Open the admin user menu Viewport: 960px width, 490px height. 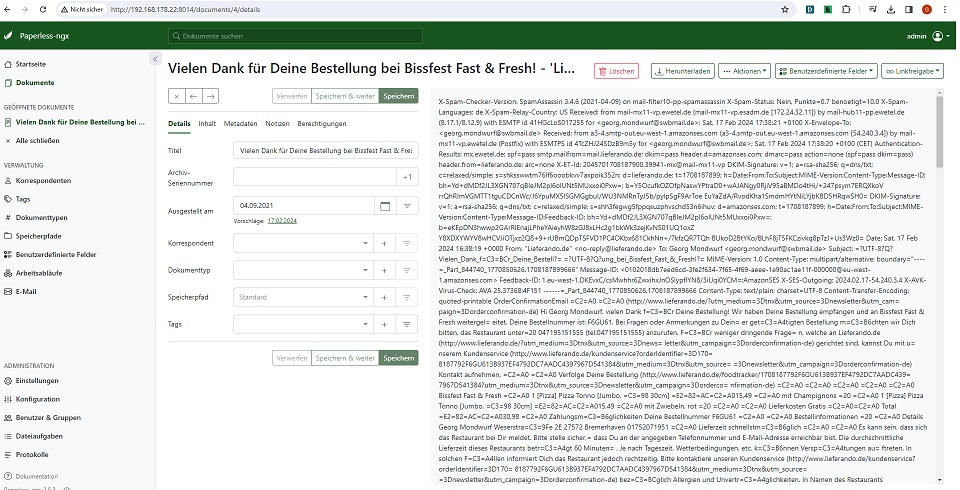[928, 36]
